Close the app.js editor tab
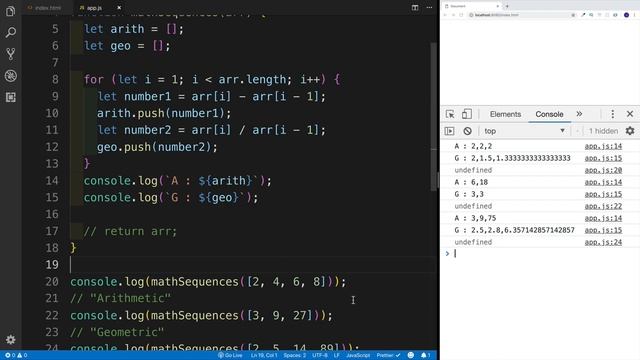The height and width of the screenshot is (360, 640). click(x=119, y=7)
